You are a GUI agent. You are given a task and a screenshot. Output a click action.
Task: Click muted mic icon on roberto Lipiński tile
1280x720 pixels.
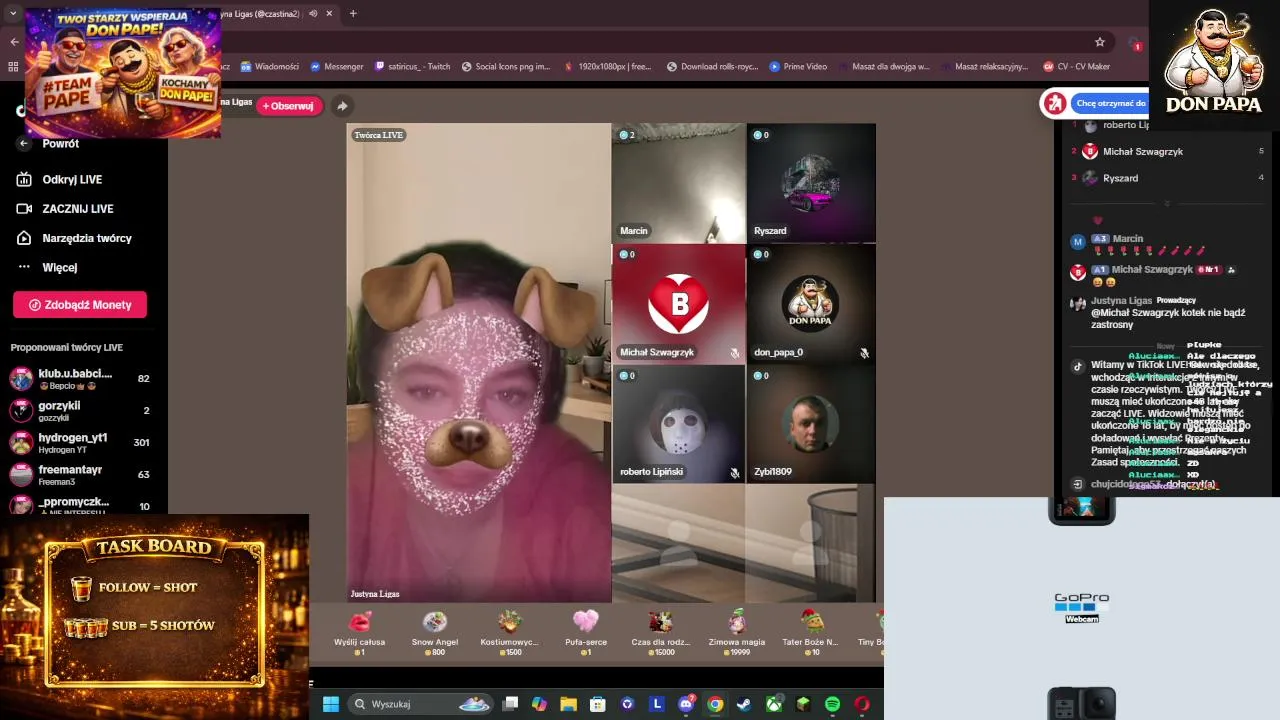(735, 472)
